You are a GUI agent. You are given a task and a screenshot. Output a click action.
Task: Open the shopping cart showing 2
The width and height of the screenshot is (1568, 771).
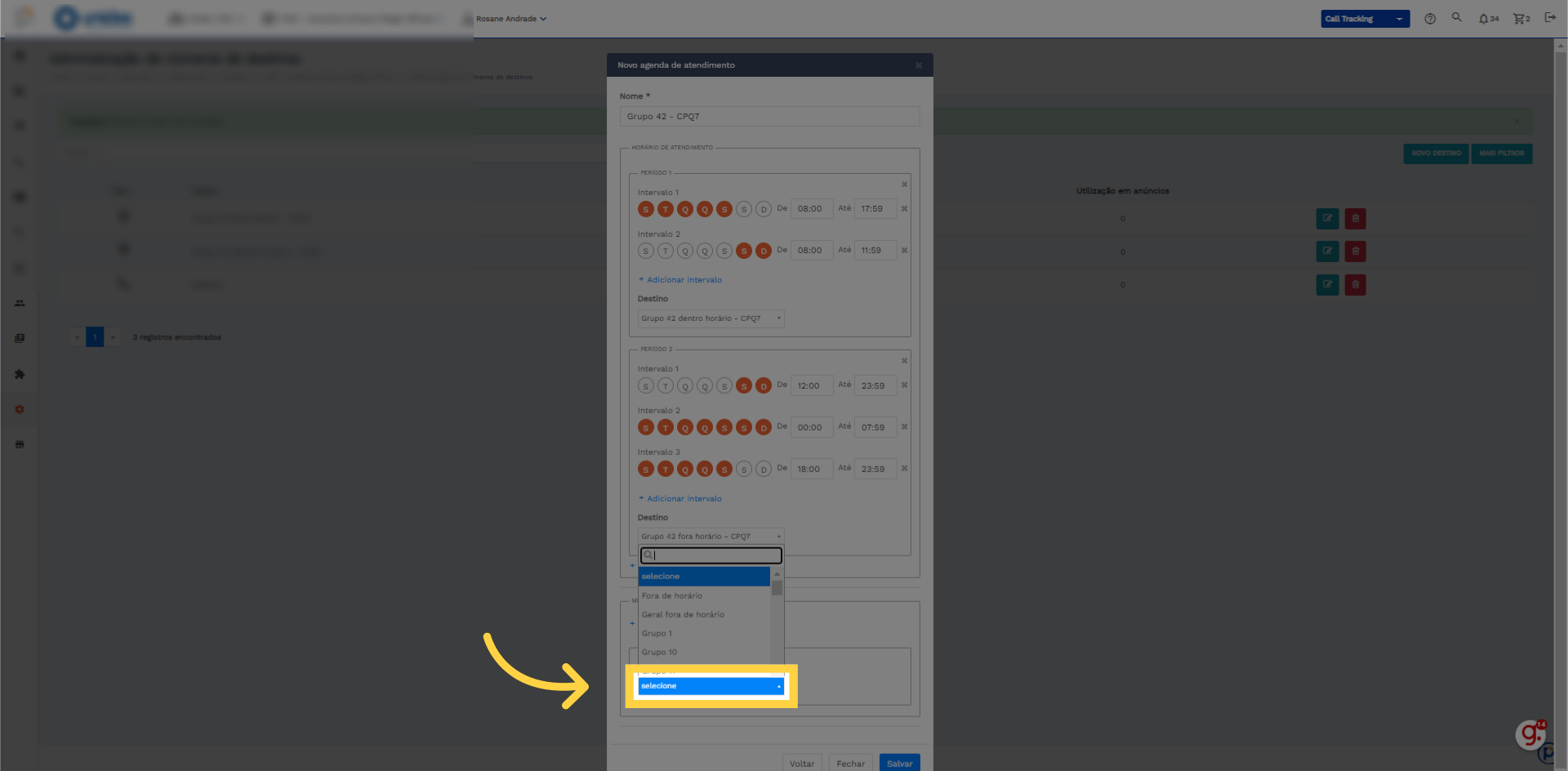coord(1521,19)
